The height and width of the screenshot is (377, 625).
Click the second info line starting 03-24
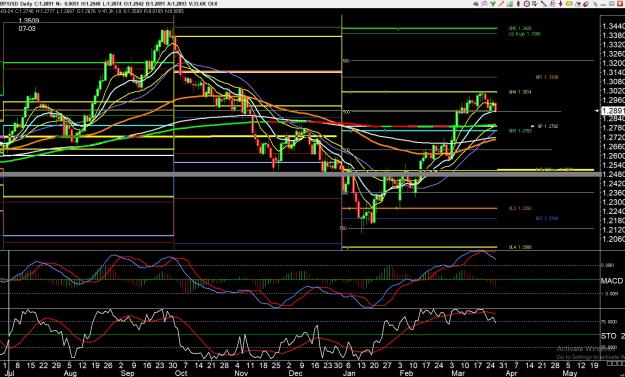pos(92,11)
